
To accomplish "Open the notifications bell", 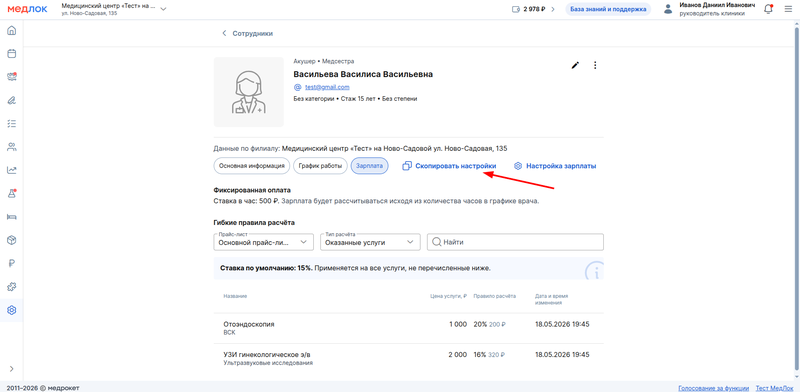I will (x=768, y=9).
